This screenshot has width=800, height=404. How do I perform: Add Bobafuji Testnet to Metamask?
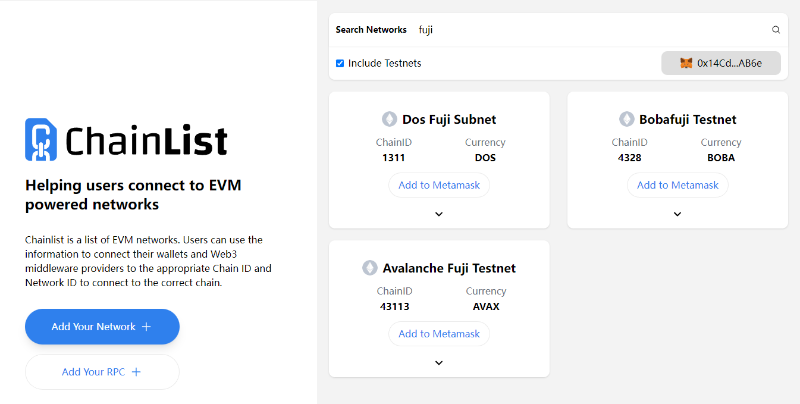(677, 185)
